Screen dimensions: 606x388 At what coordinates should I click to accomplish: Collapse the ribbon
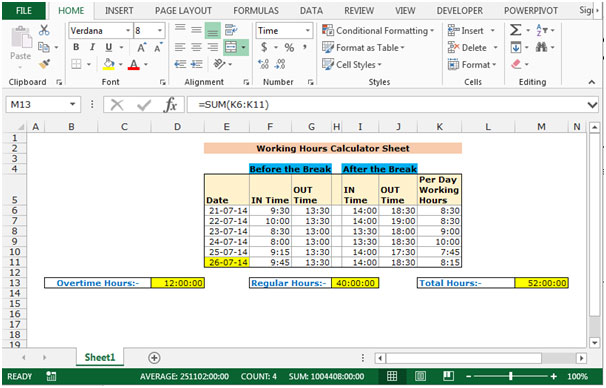click(x=592, y=82)
